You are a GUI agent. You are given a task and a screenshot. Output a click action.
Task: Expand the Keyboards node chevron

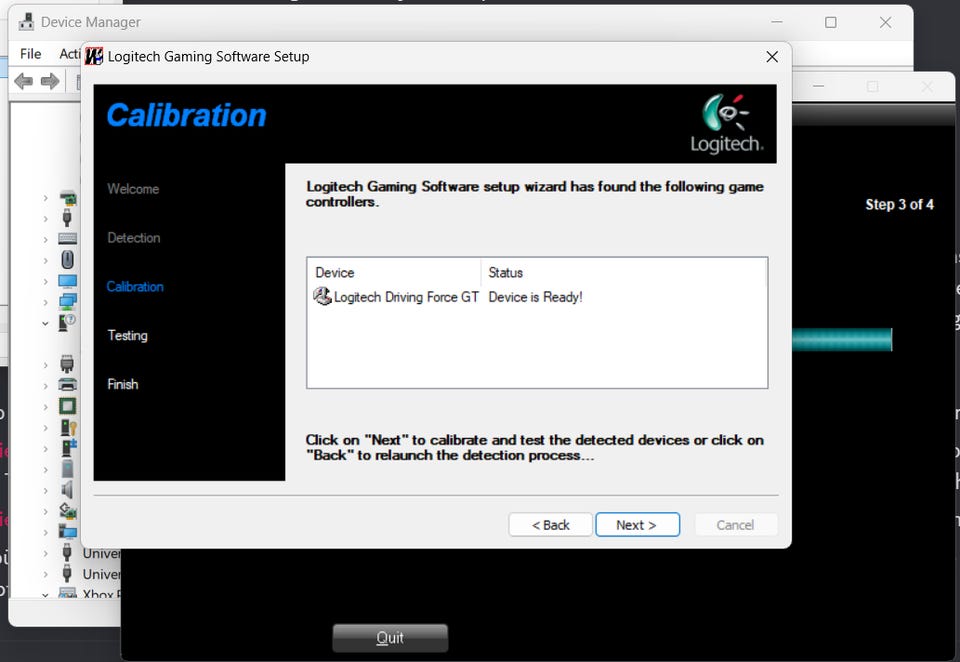[45, 239]
